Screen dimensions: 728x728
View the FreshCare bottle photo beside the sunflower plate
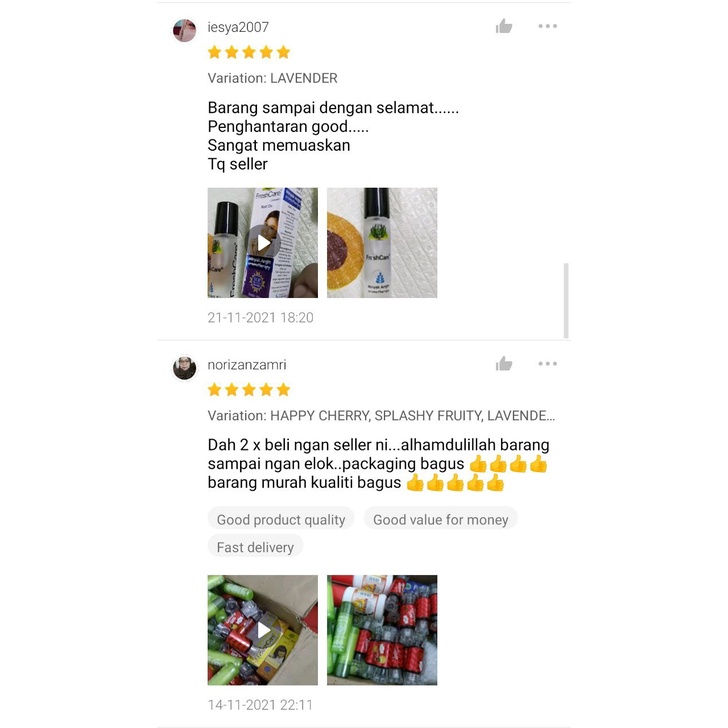382,242
